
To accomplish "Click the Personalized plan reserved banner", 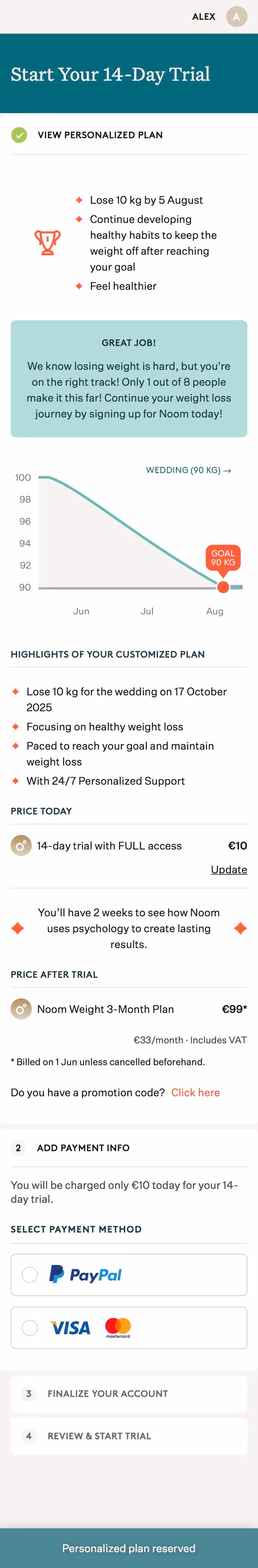I will pyautogui.click(x=129, y=1548).
